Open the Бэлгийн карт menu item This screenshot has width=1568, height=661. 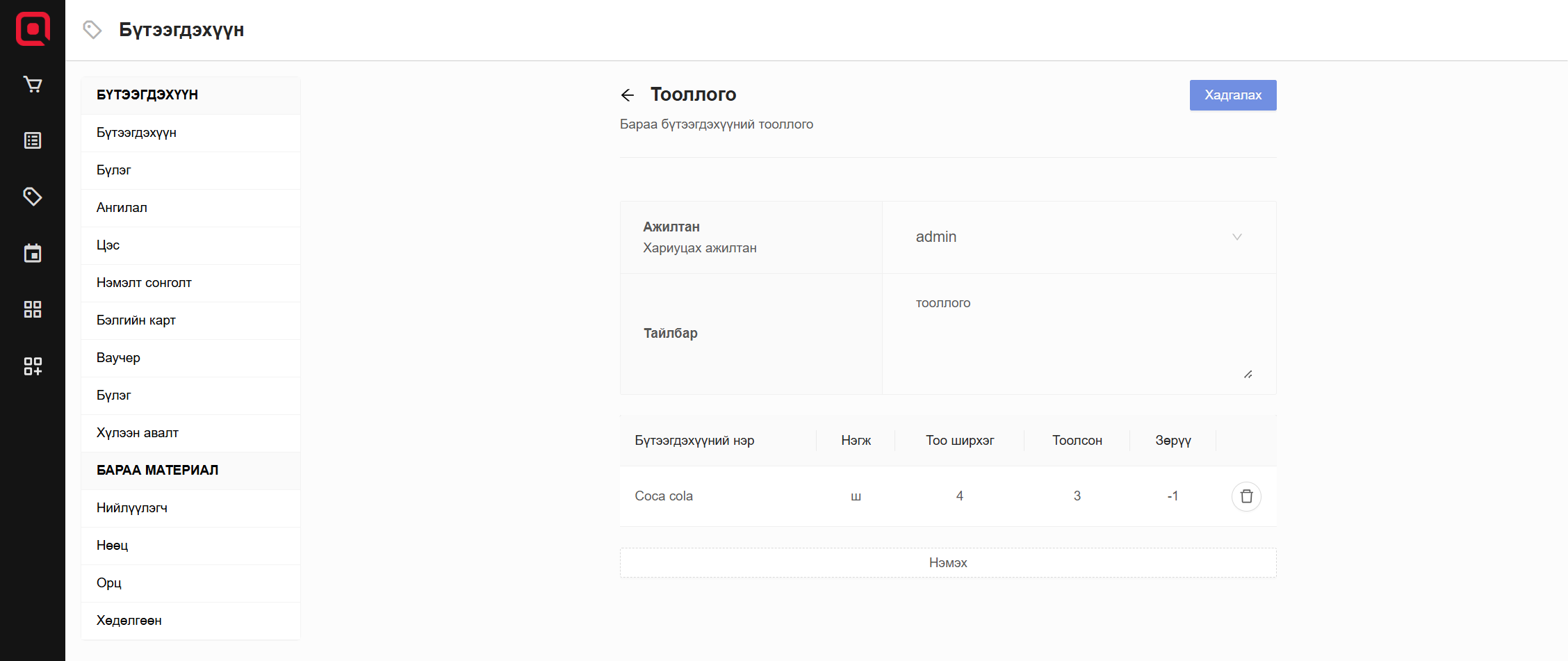tap(136, 320)
